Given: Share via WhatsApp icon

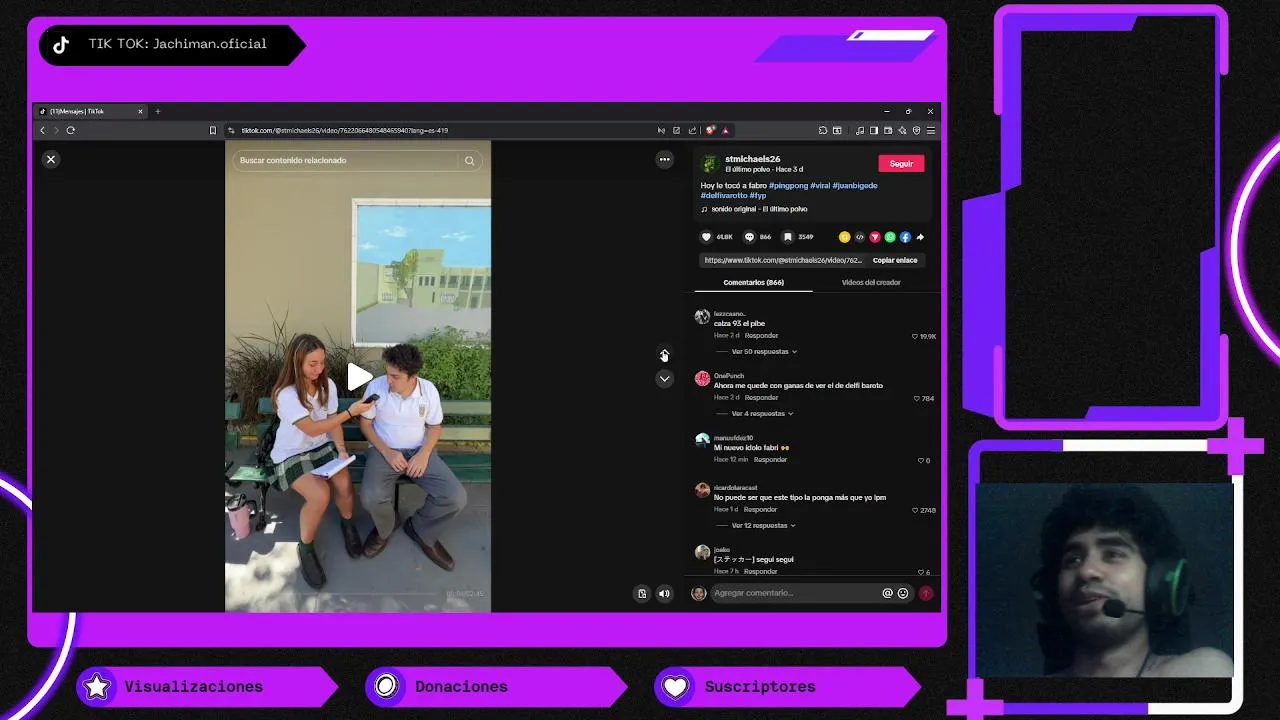Looking at the screenshot, I should [x=890, y=237].
